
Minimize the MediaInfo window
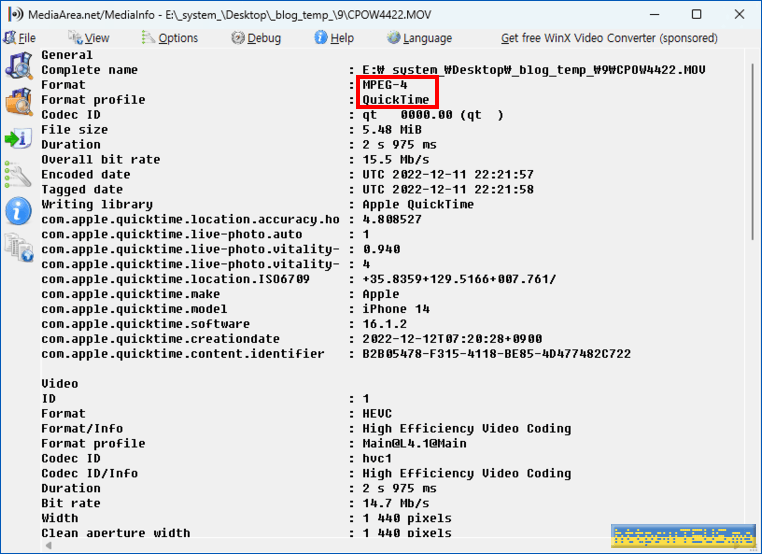pos(654,14)
